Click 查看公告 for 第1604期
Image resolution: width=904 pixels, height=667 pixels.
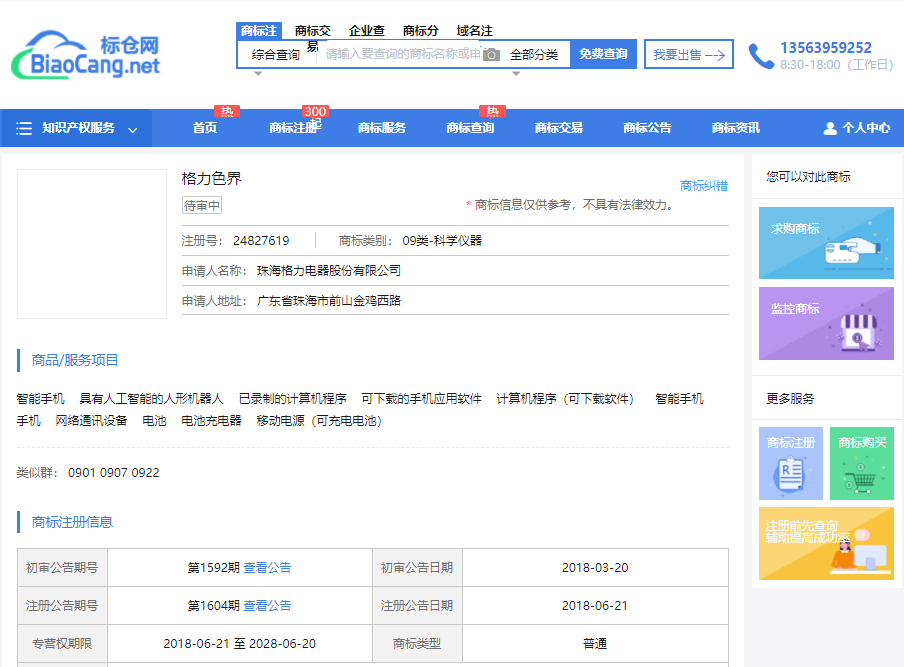coord(268,606)
